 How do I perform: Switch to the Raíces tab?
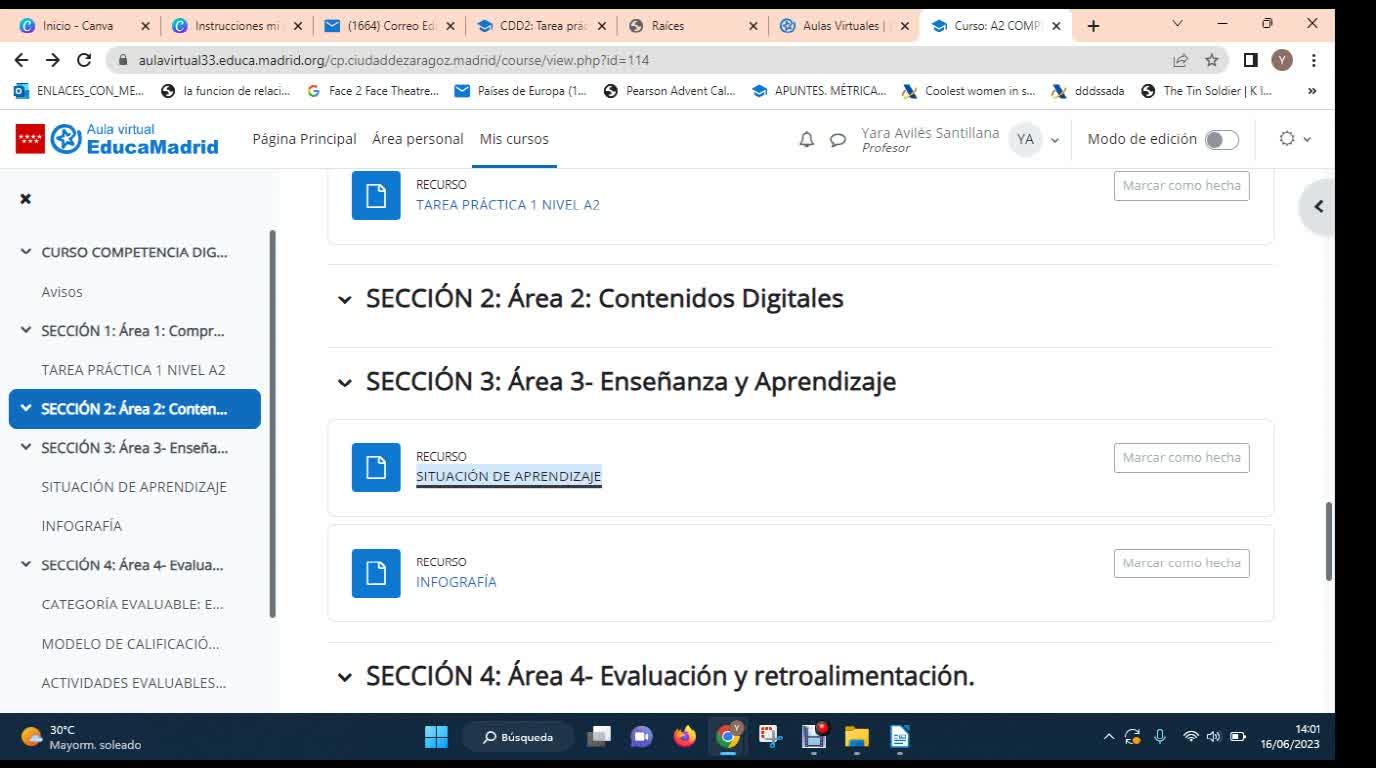(693, 26)
